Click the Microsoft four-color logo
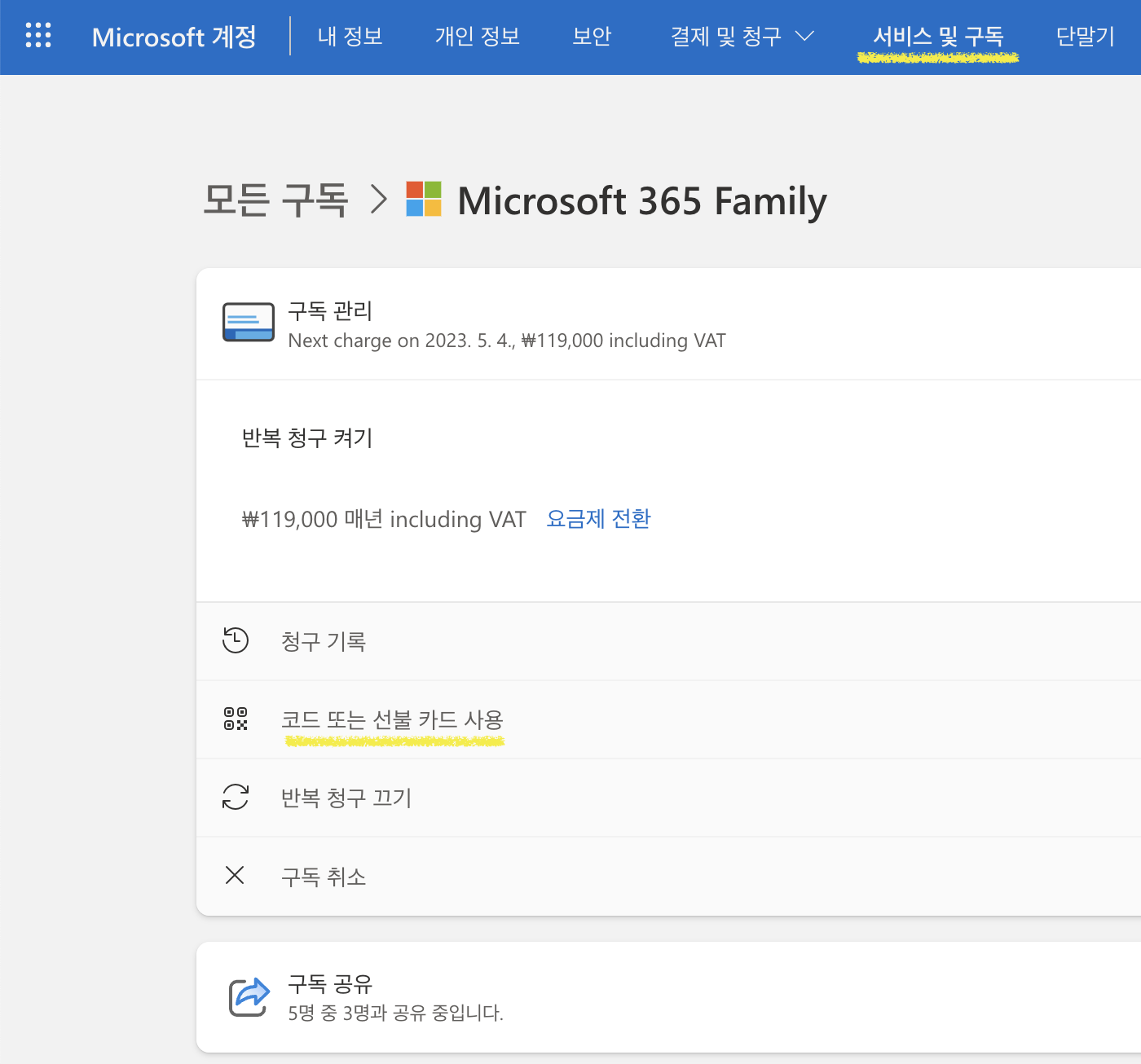This screenshot has width=1141, height=1064. point(424,199)
